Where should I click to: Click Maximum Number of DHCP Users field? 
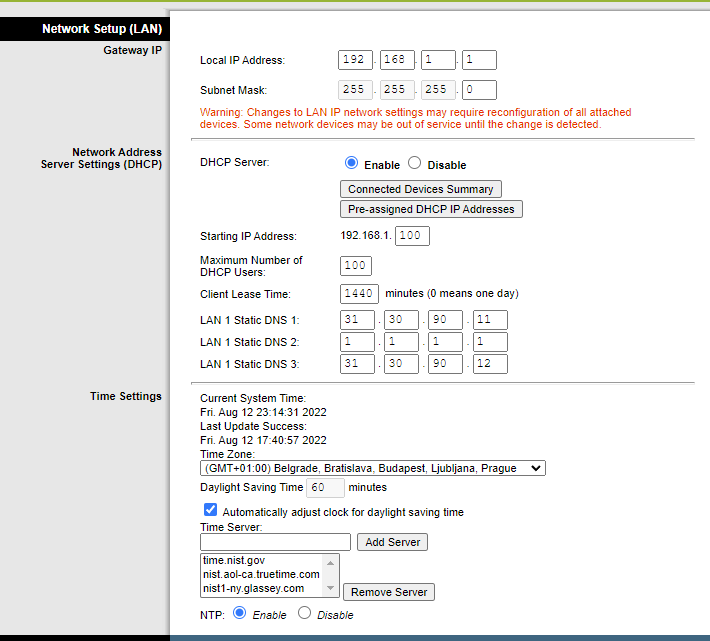356,266
